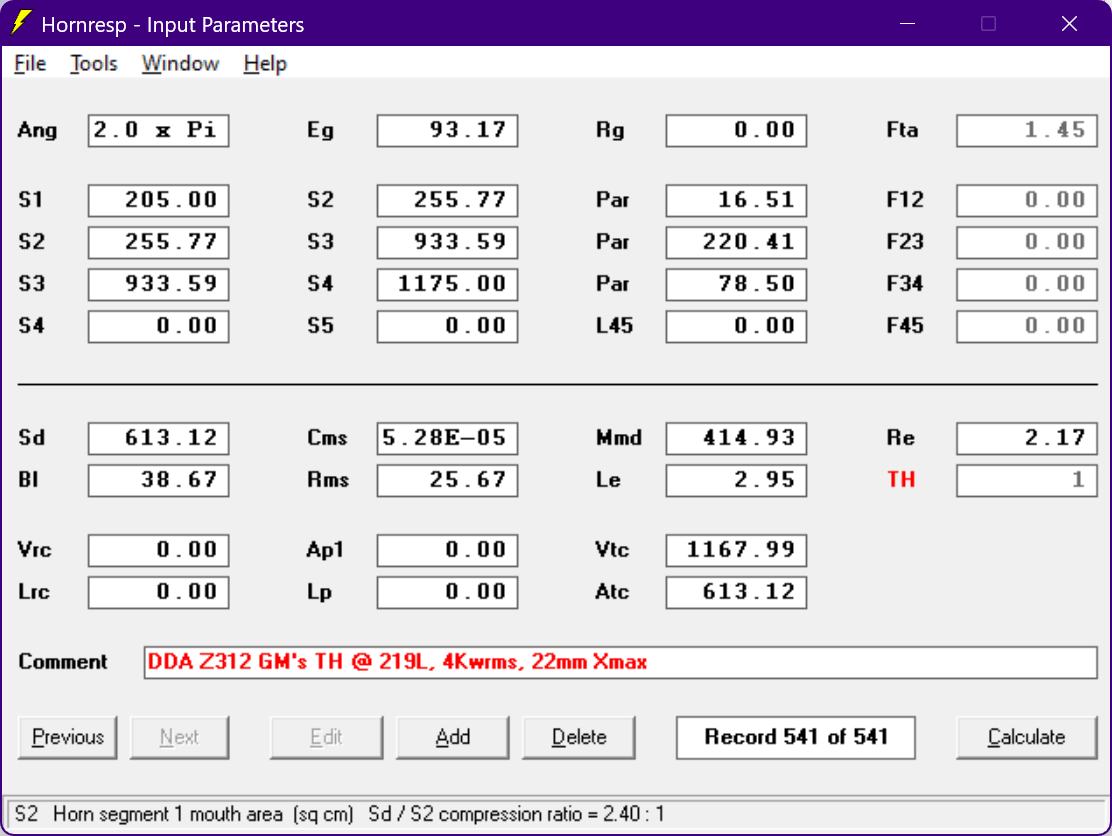
Task: Minimize the Hornresp window
Action: [x=907, y=23]
